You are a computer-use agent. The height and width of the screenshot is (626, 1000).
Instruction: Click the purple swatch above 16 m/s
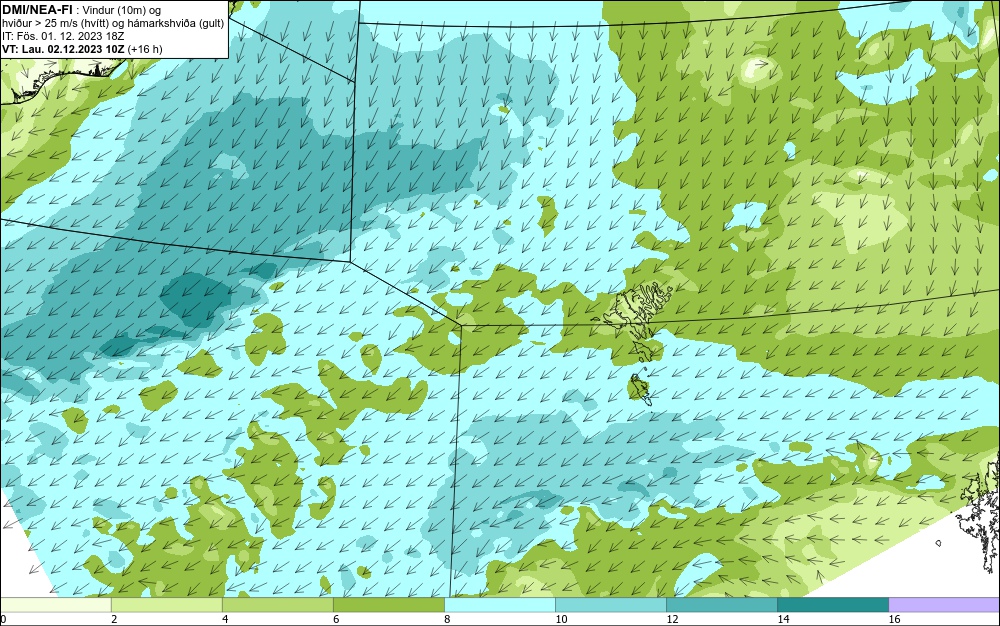pos(944,604)
